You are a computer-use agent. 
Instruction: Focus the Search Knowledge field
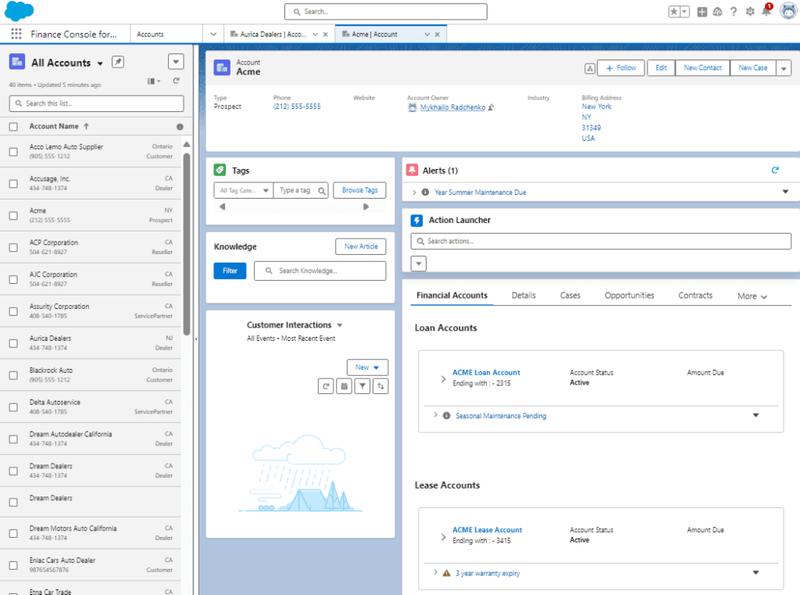pyautogui.click(x=320, y=271)
